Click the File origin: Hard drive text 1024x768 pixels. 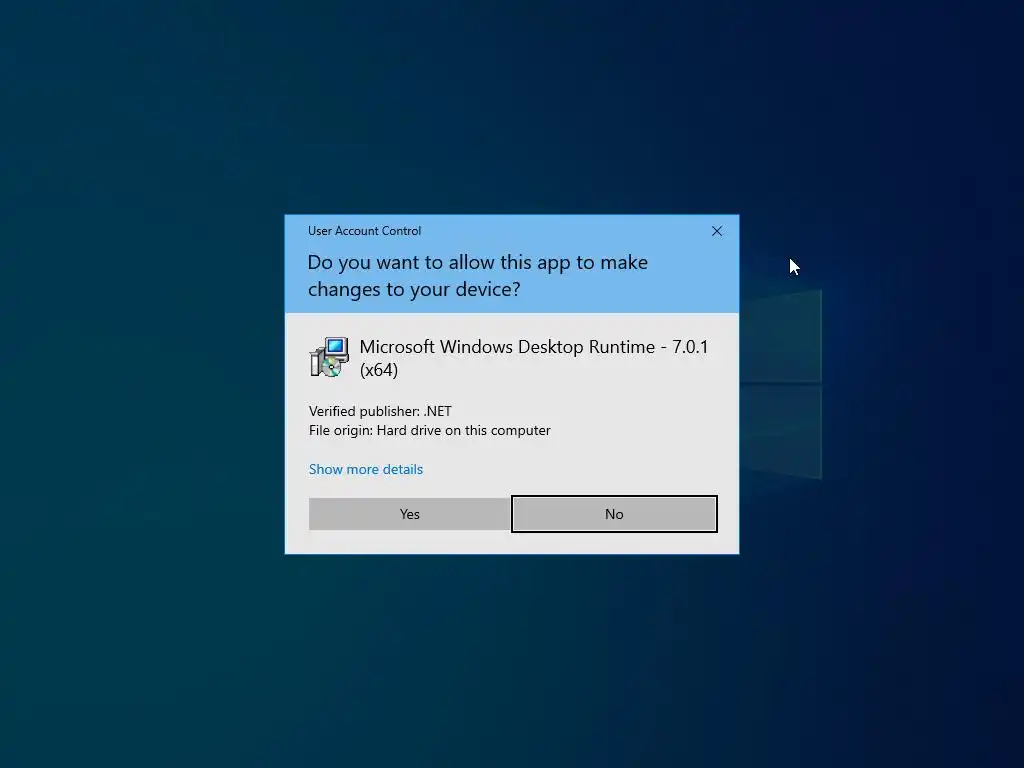click(430, 430)
